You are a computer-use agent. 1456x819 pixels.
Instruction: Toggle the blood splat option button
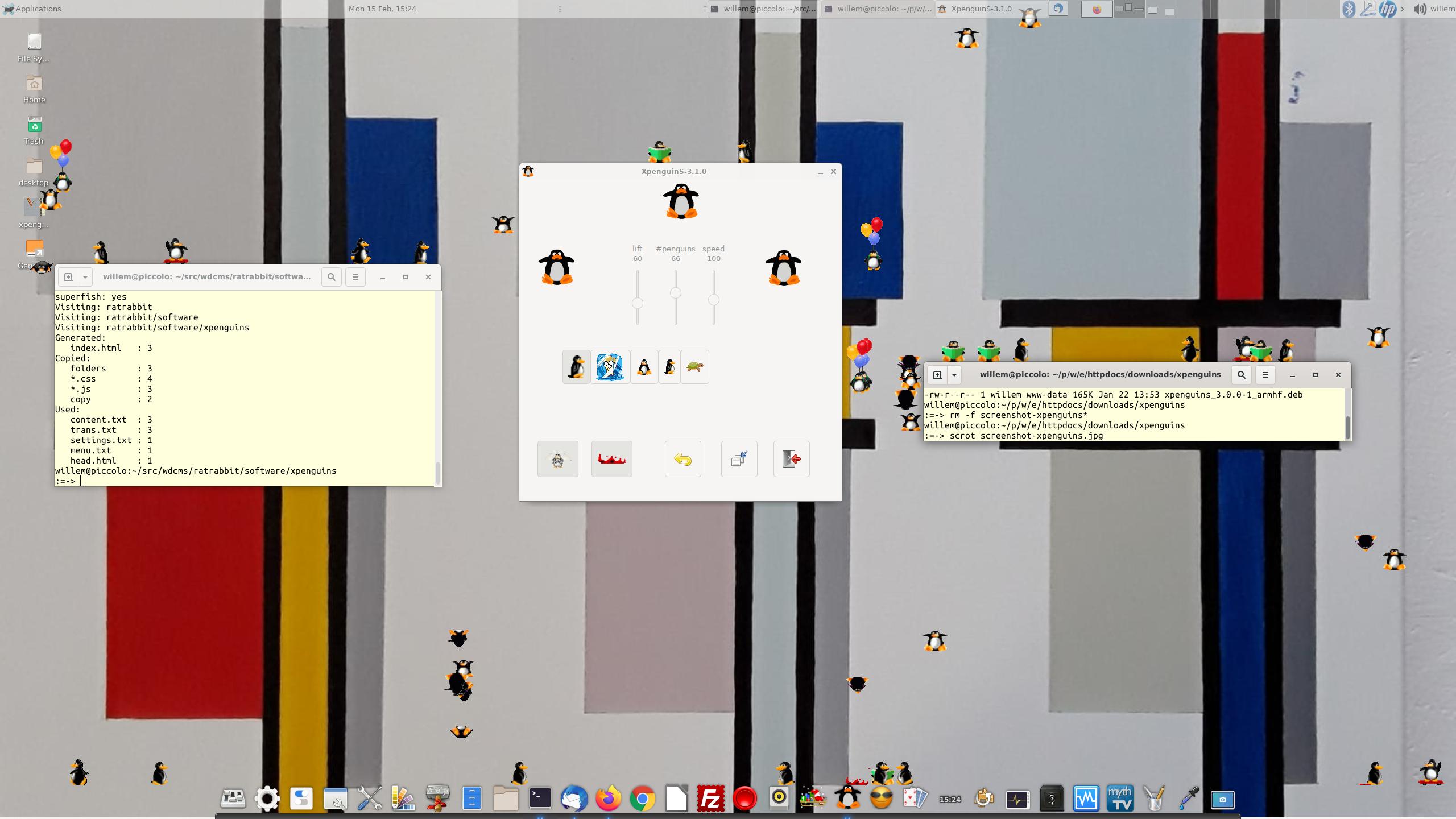[611, 459]
